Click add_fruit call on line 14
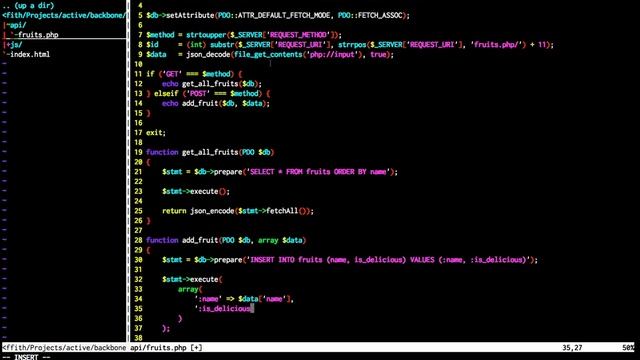Viewport: 640px width, 360px height. (x=200, y=103)
